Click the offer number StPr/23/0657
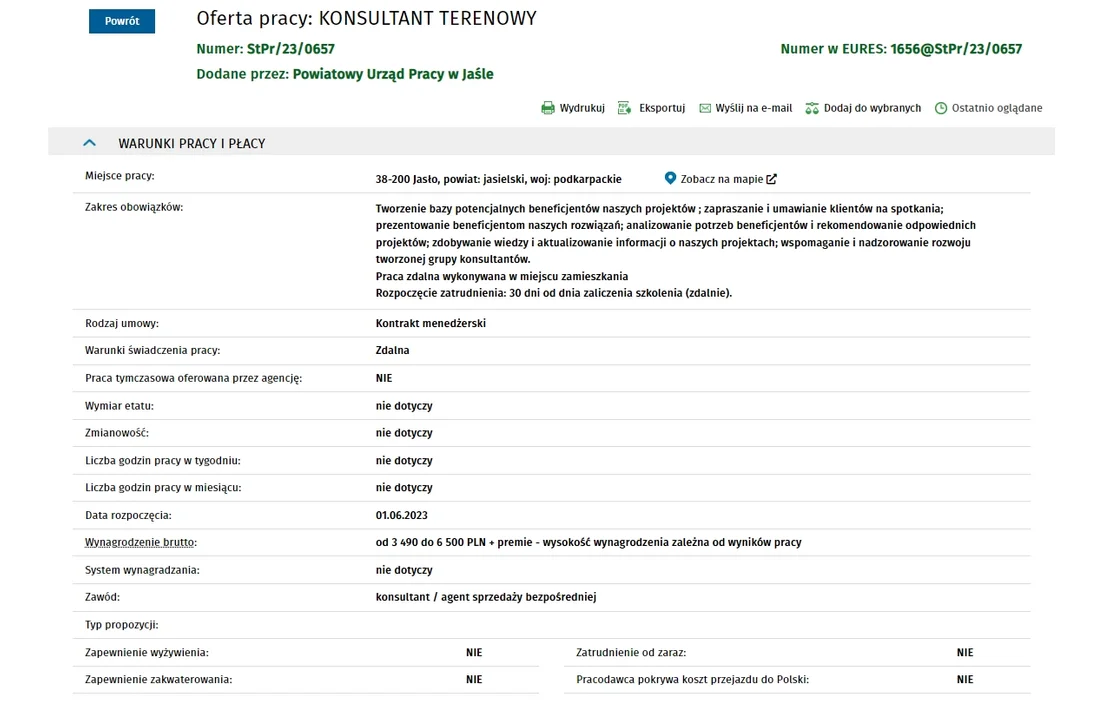1097x720 pixels. pos(290,49)
